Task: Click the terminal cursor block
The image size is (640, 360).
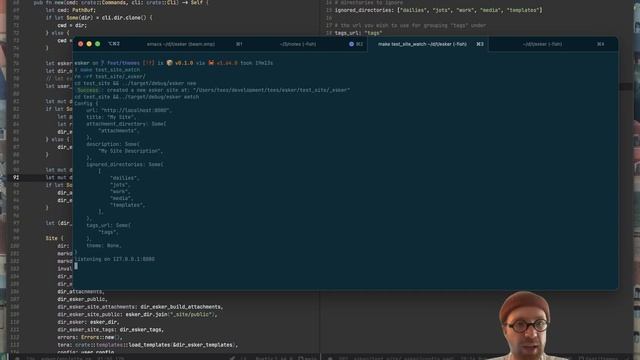Action: 76,266
